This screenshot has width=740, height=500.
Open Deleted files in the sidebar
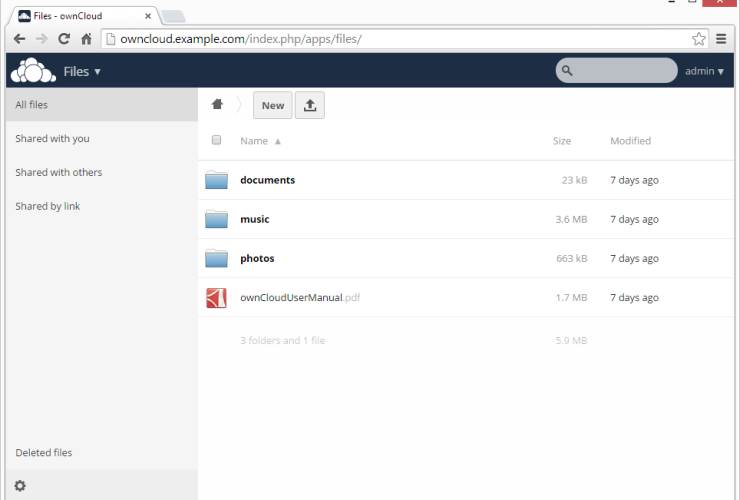coord(44,453)
